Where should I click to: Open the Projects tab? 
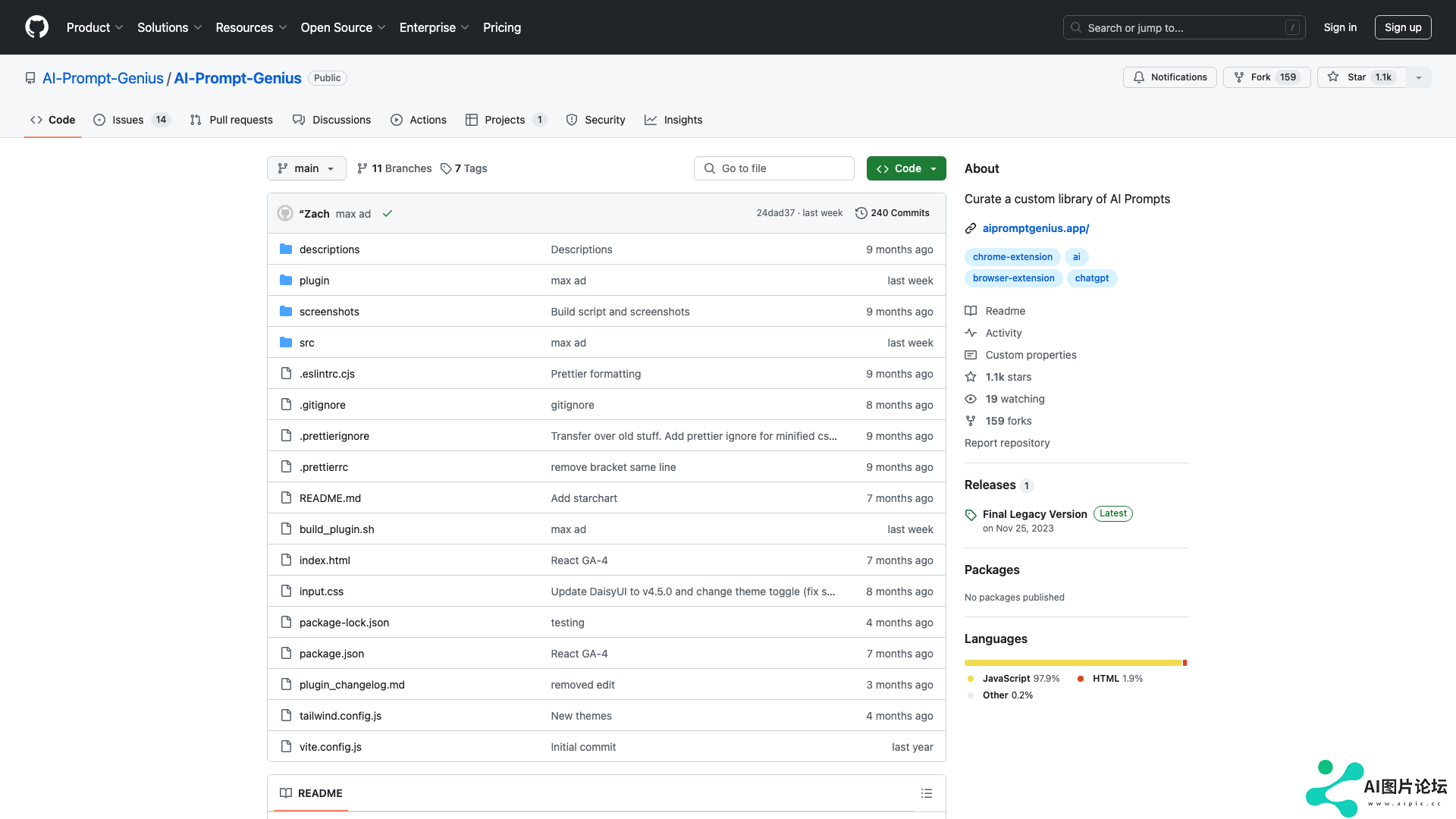point(506,120)
